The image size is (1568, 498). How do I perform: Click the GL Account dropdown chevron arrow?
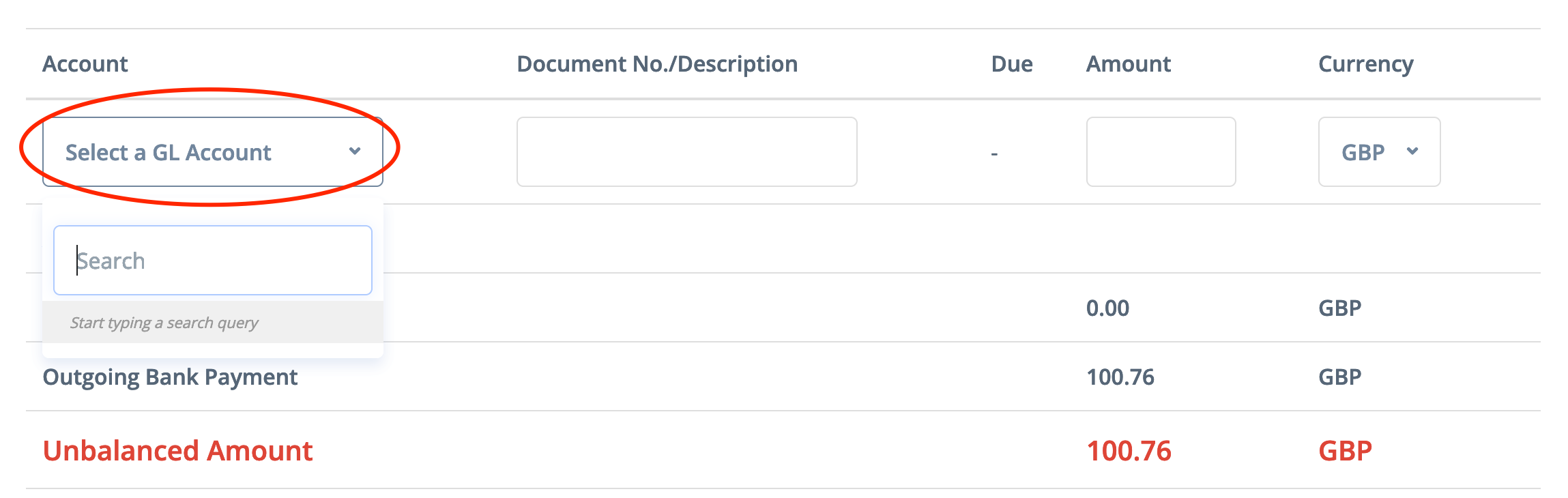pyautogui.click(x=355, y=151)
